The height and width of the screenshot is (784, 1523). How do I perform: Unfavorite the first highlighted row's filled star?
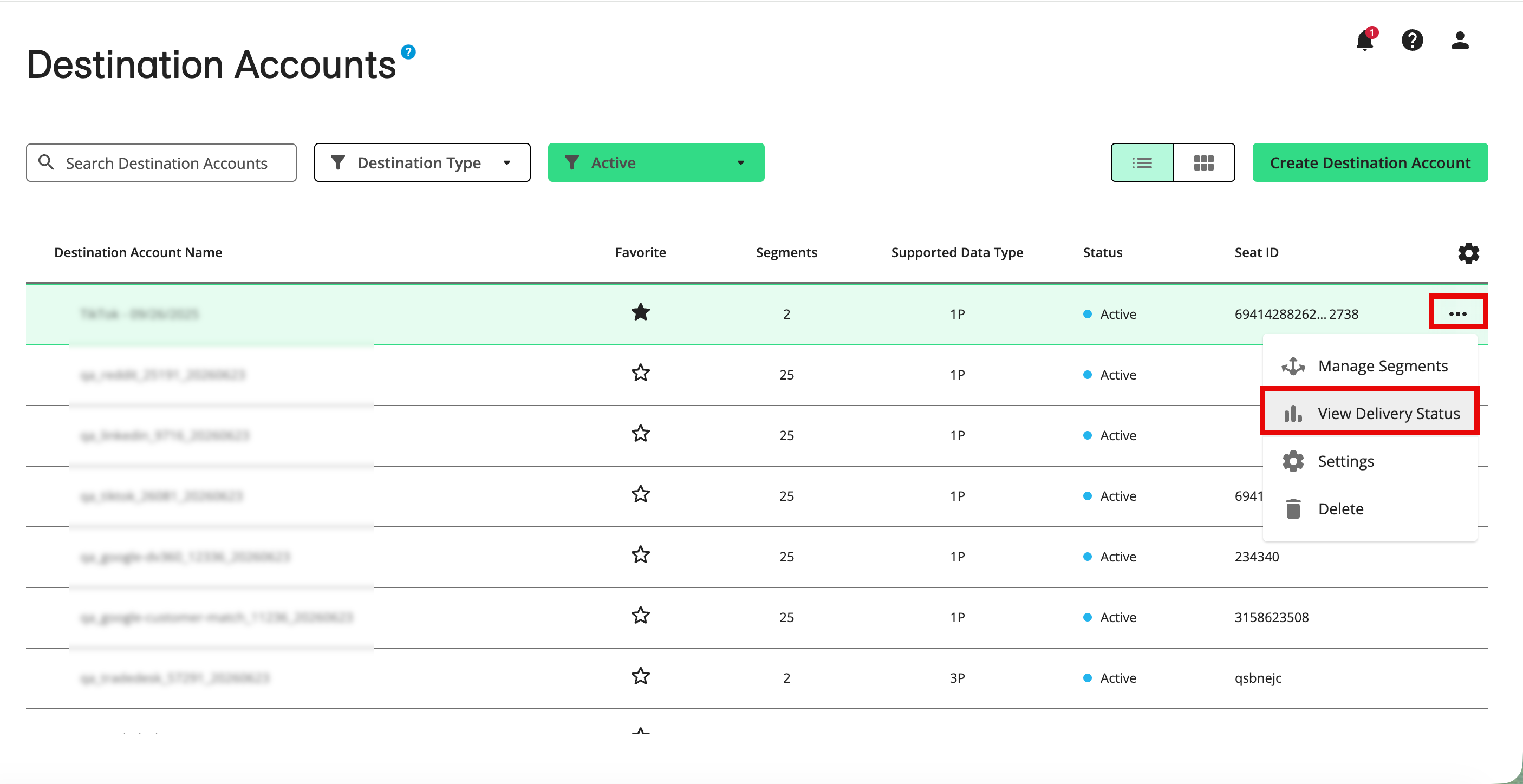(x=640, y=312)
